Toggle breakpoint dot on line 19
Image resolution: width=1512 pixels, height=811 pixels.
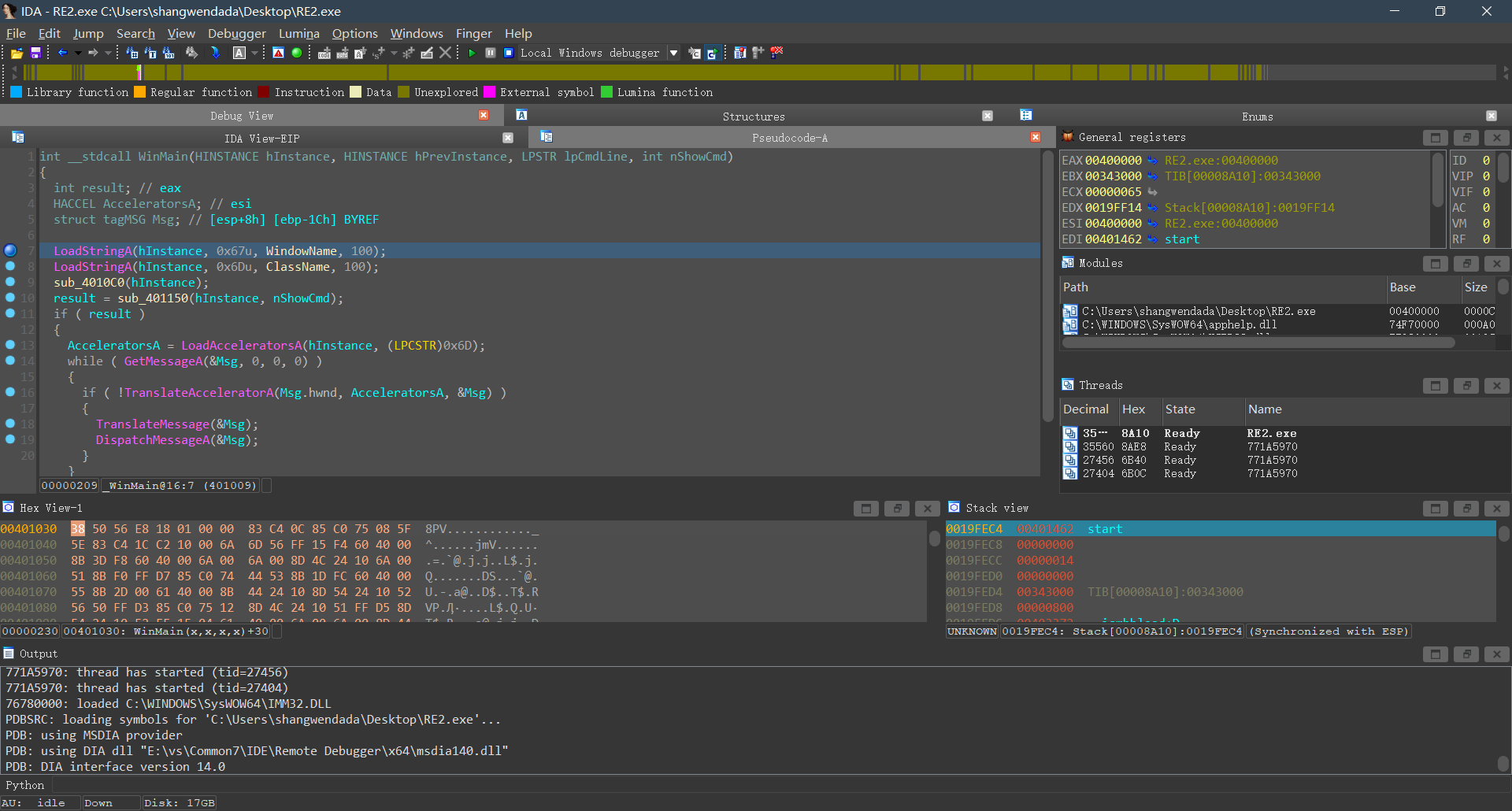[x=10, y=439]
